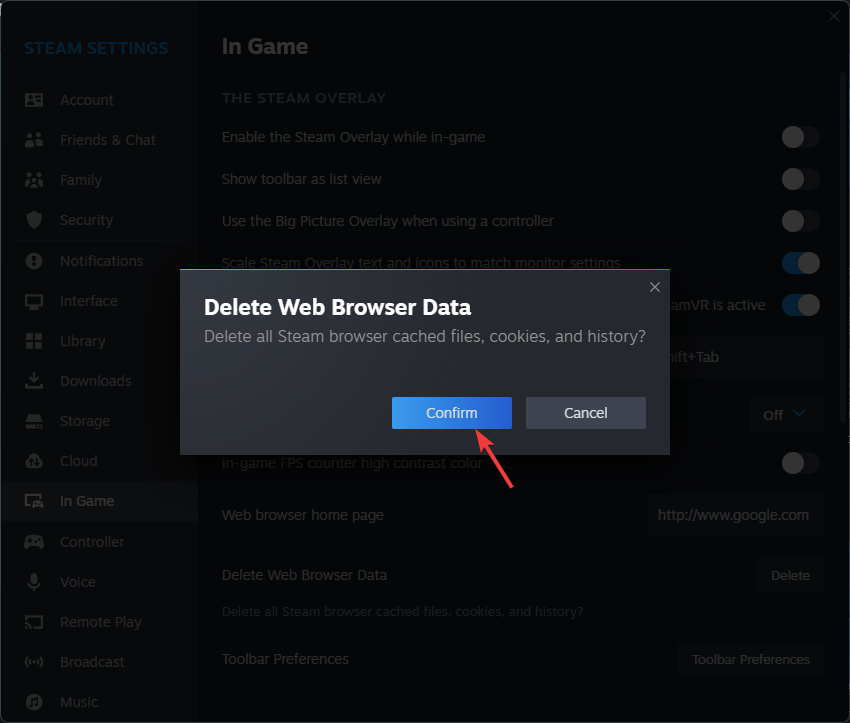Click the Friends & Chat people icon
The image size is (850, 723).
click(x=34, y=140)
